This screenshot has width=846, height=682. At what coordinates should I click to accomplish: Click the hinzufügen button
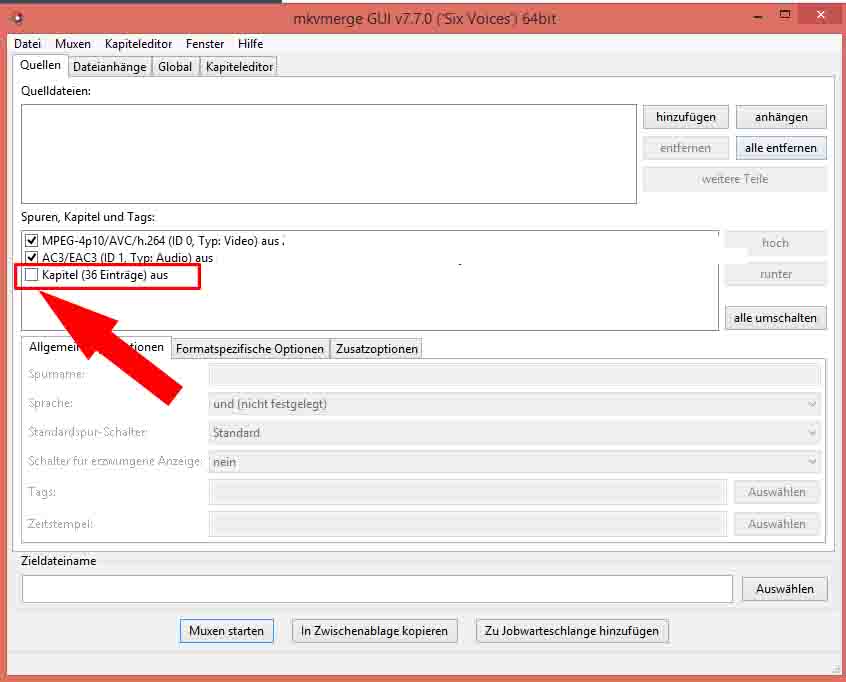point(686,117)
